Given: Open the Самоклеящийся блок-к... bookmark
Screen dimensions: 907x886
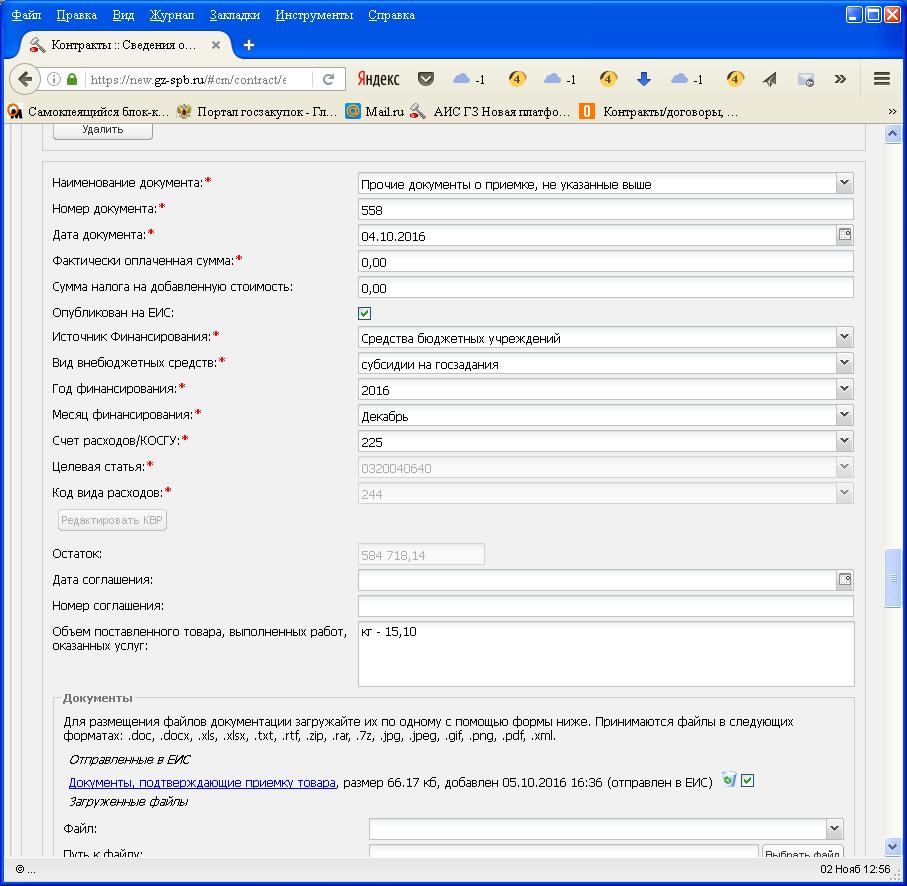Looking at the screenshot, I should pyautogui.click(x=89, y=112).
